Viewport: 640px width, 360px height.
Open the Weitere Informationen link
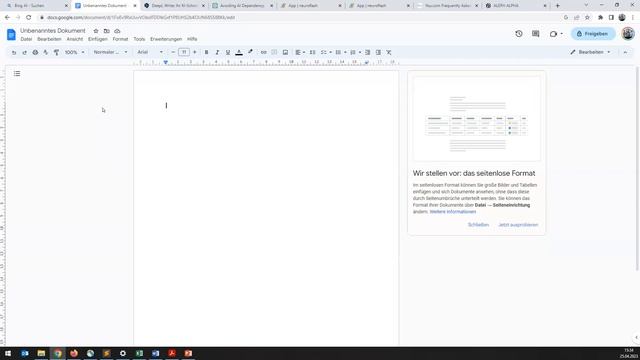(x=453, y=212)
